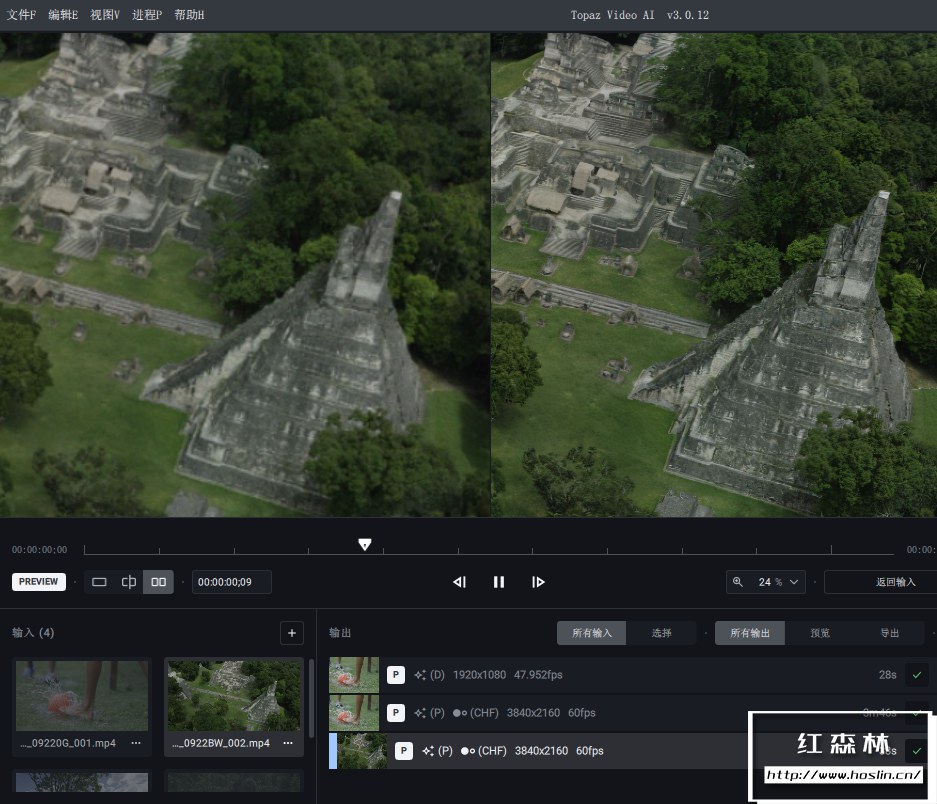Open the 文件F menu
Screen dimensions: 937x804
[22, 15]
